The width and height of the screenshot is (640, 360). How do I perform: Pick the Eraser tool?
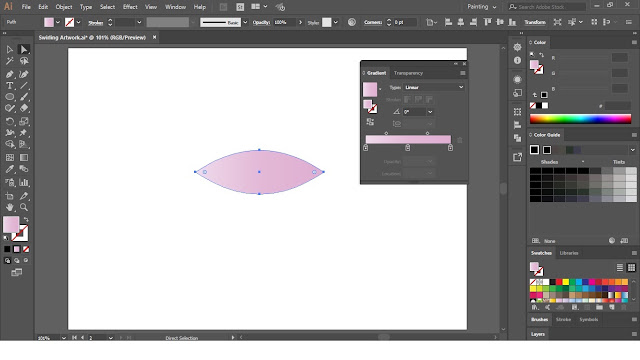(x=24, y=109)
